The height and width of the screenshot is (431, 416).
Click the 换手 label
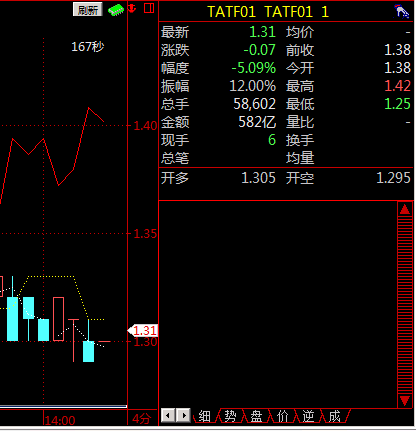point(300,140)
